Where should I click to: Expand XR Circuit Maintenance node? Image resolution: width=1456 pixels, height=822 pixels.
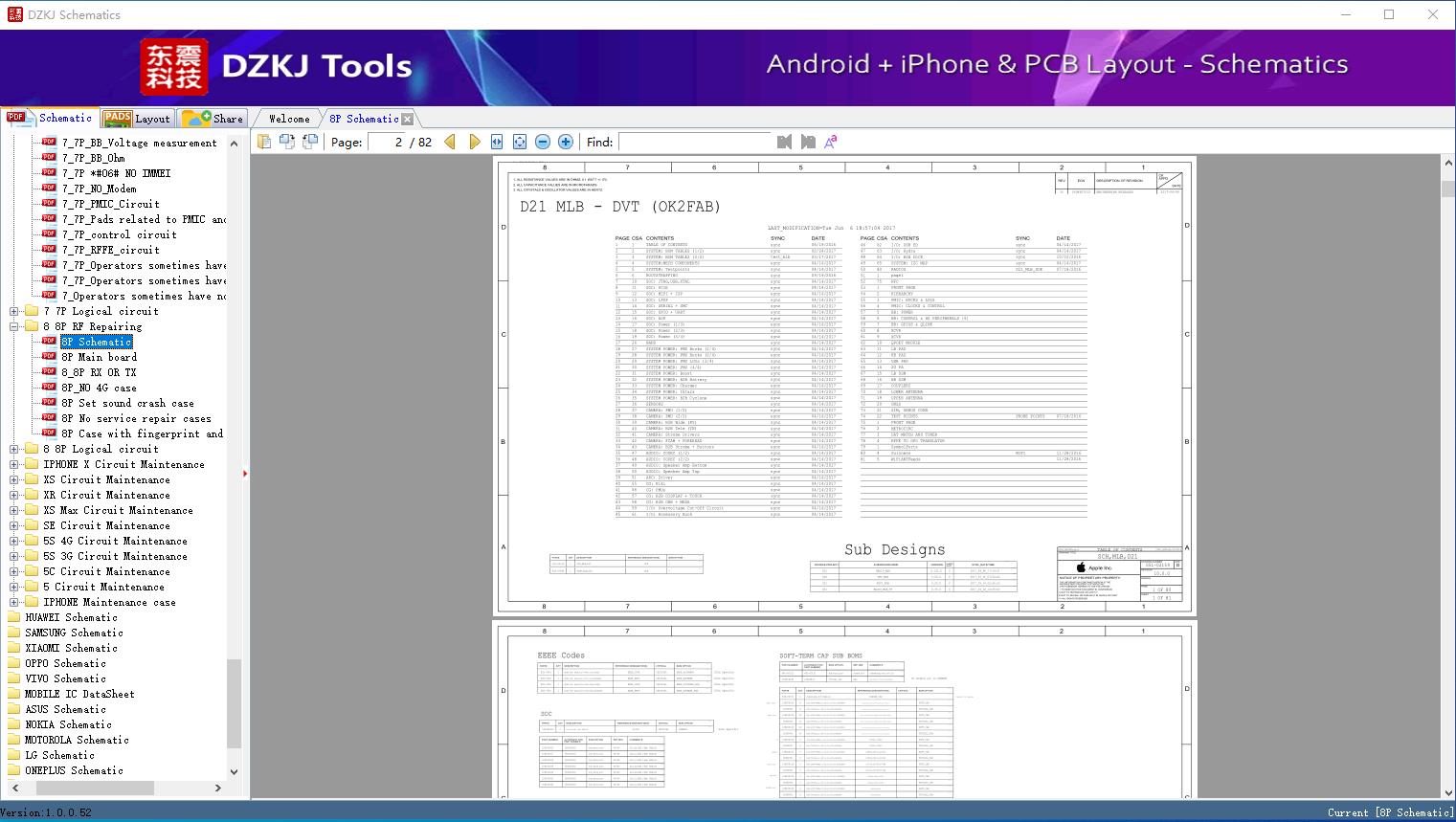[14, 495]
